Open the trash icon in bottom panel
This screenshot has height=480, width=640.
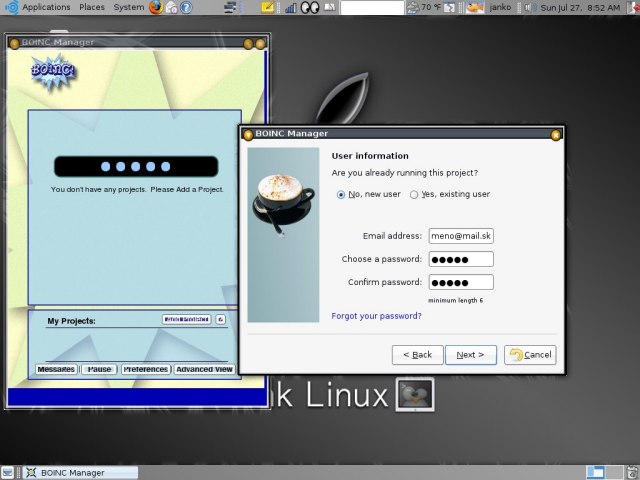[633, 472]
